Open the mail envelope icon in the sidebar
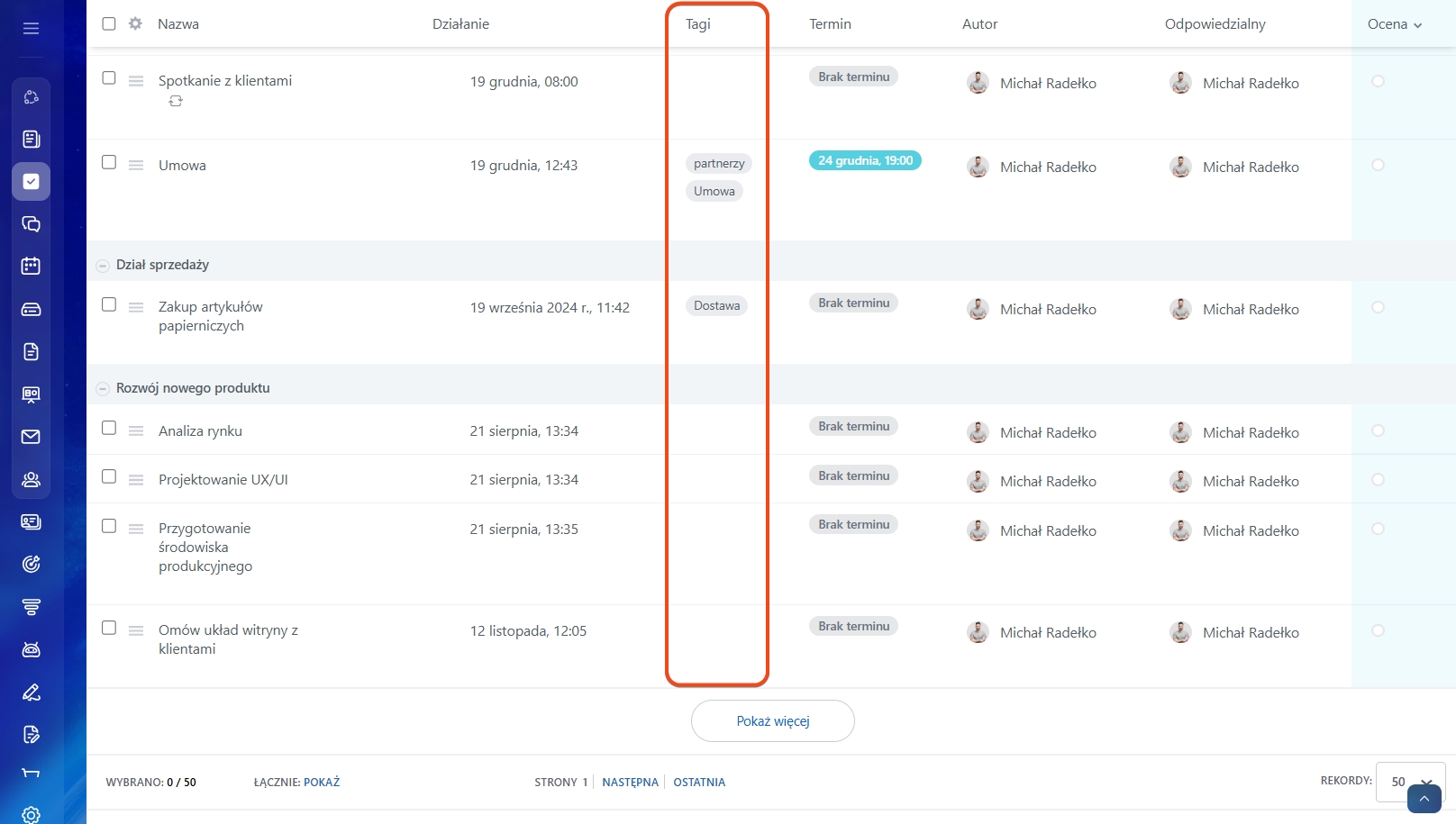The width and height of the screenshot is (1456, 824). point(31,437)
